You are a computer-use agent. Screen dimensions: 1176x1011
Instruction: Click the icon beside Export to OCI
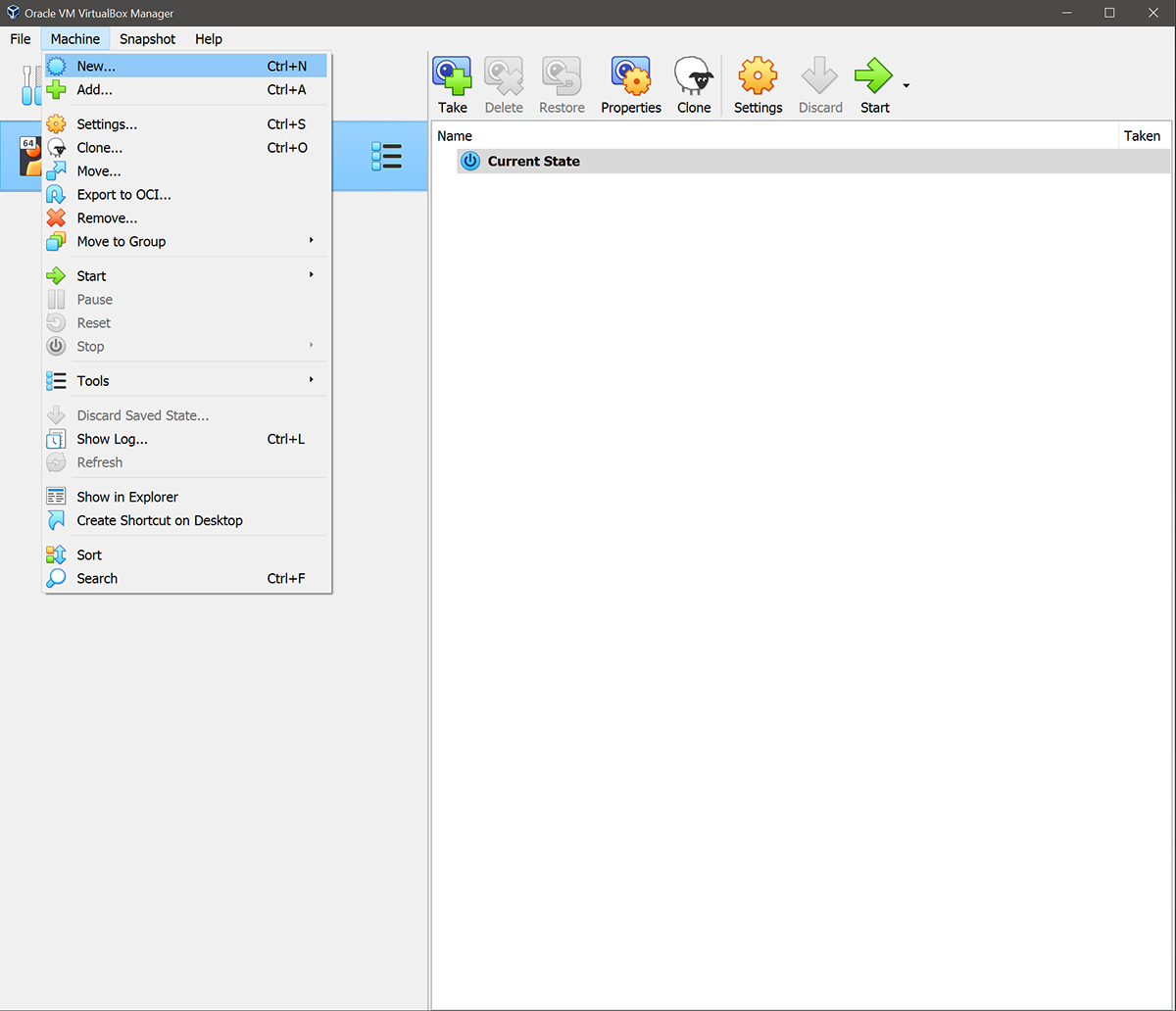tap(56, 195)
